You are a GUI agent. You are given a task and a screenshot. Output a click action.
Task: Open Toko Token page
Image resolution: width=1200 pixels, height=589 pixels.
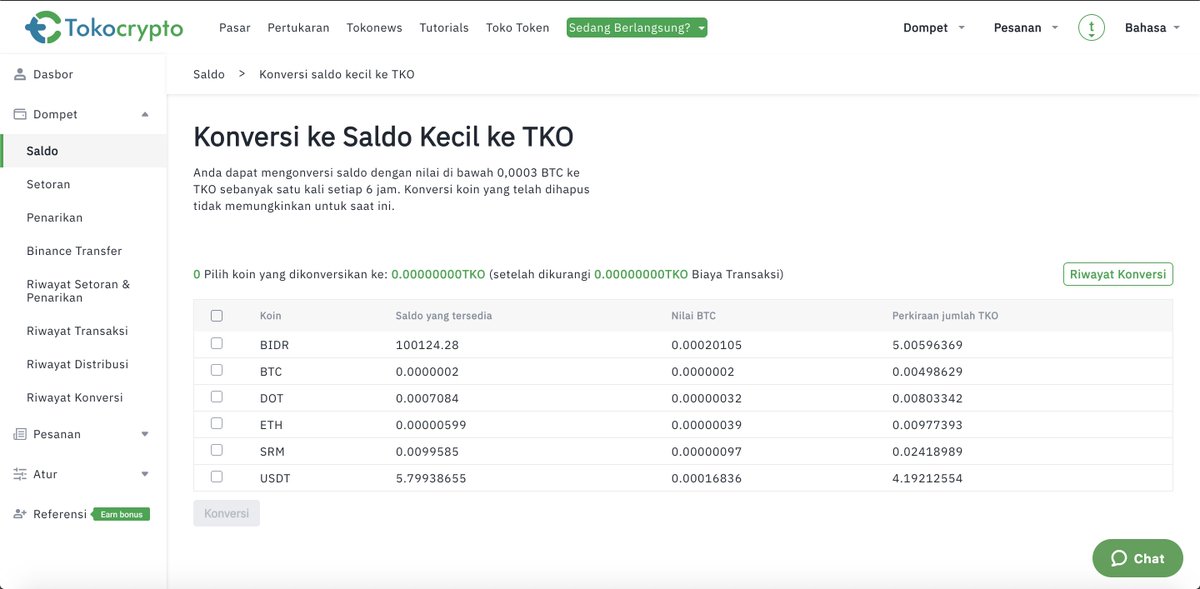(517, 28)
